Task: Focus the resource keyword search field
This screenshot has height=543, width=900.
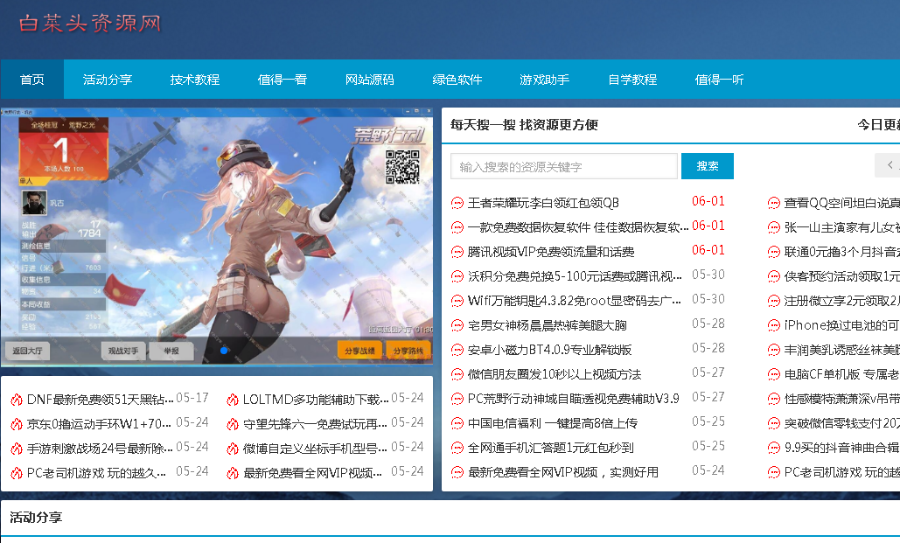Action: click(x=564, y=166)
